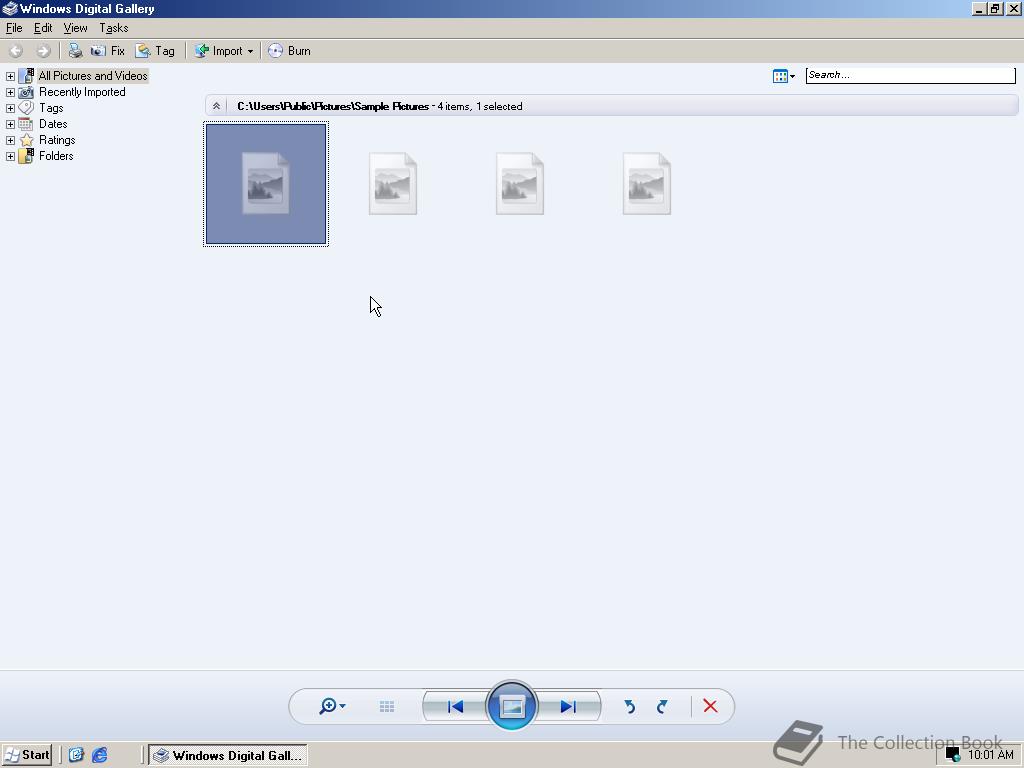Select the third picture thumbnail
This screenshot has height=768, width=1024.
coord(520,184)
